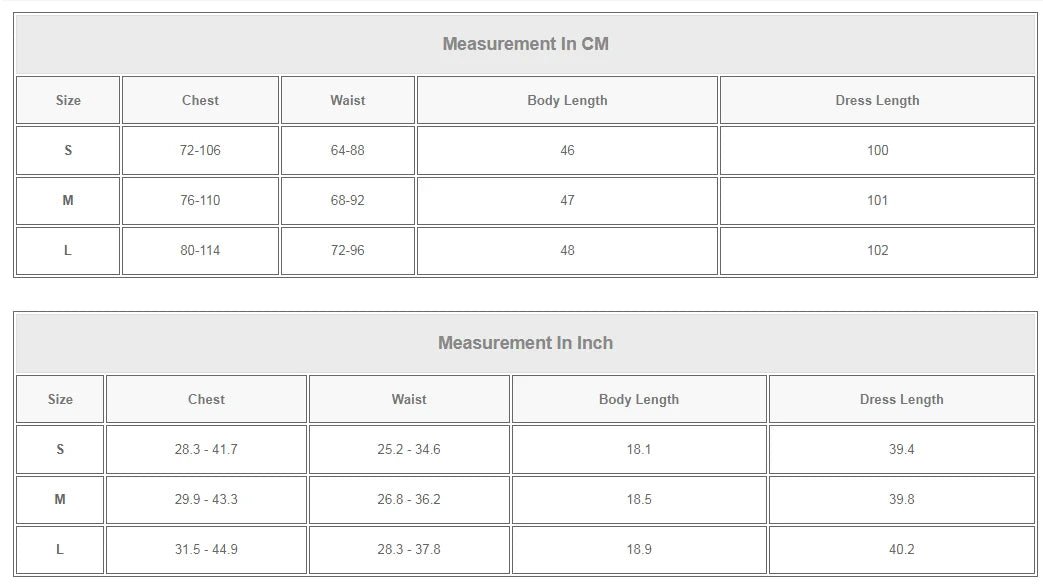Click the 102 dress length cell
Viewport: 1043px width, 584px height.
tap(877, 251)
